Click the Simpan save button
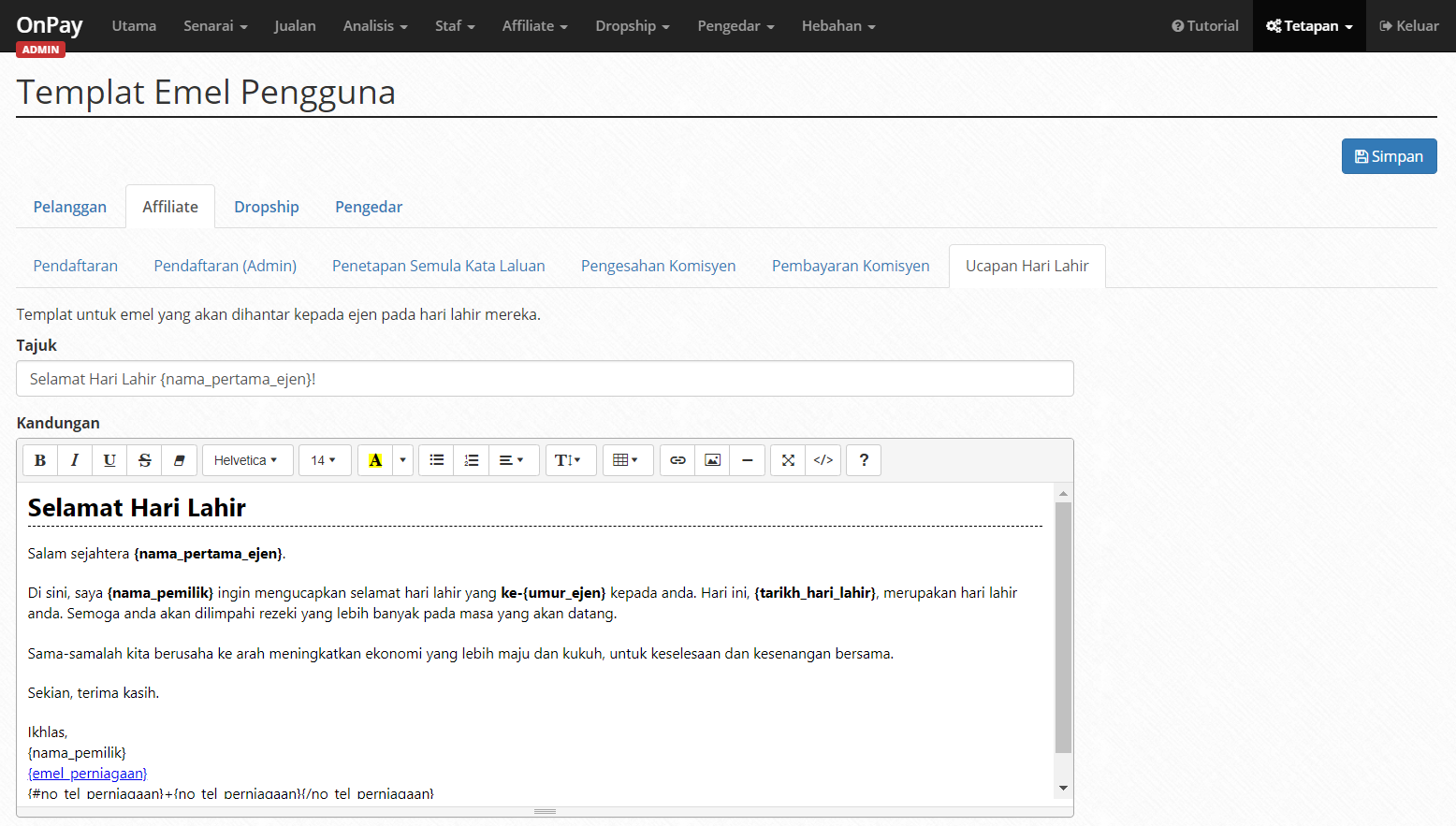The width and height of the screenshot is (1456, 826). pos(1390,156)
